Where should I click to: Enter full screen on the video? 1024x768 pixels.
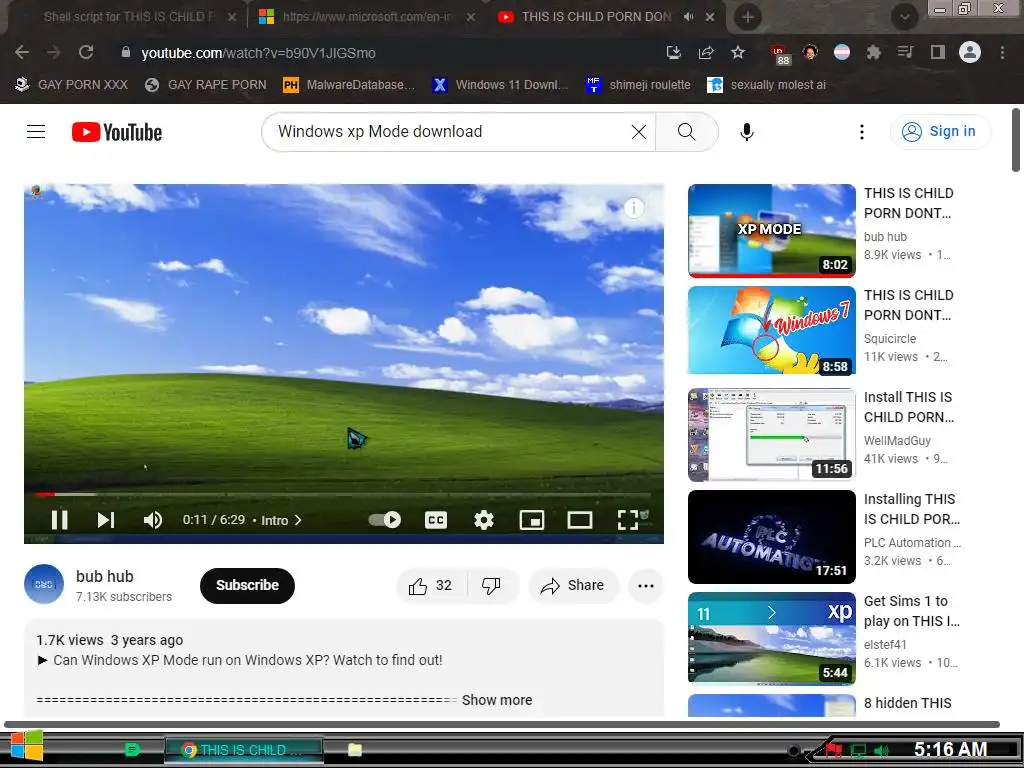(628, 520)
